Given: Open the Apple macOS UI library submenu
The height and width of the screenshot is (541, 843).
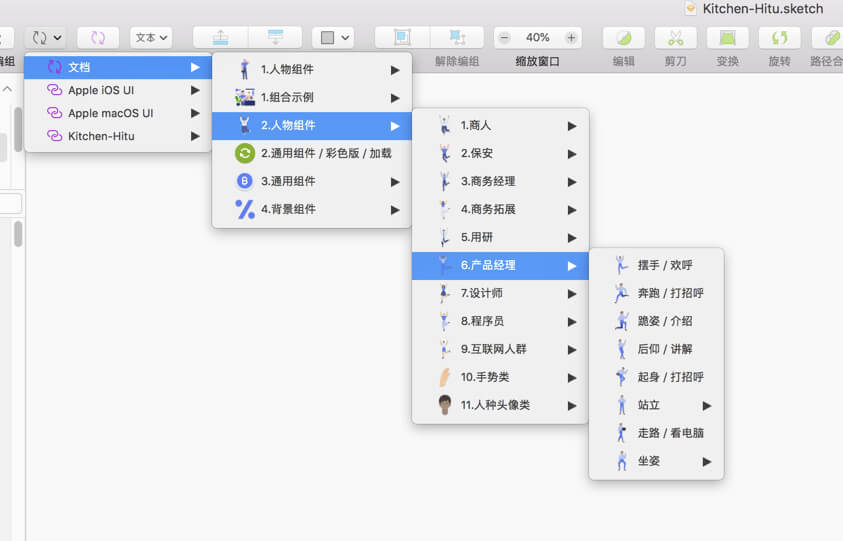Looking at the screenshot, I should pyautogui.click(x=118, y=113).
